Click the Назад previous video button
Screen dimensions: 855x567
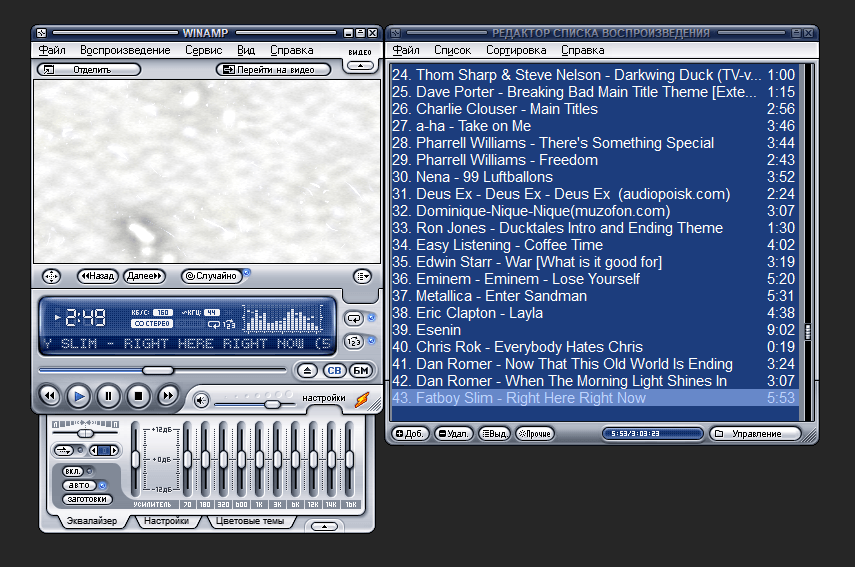point(98,276)
